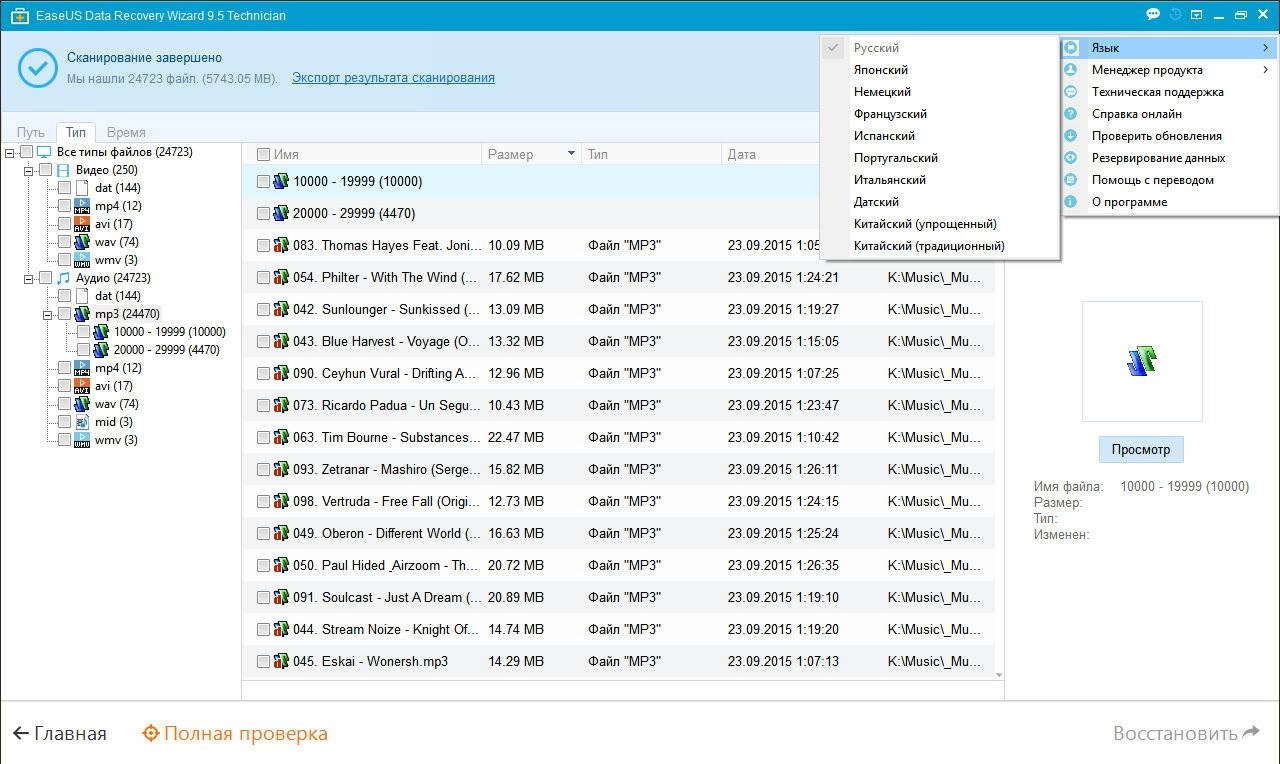Click the WMV icon under Аудио
This screenshot has height=764, width=1280.
click(82, 440)
